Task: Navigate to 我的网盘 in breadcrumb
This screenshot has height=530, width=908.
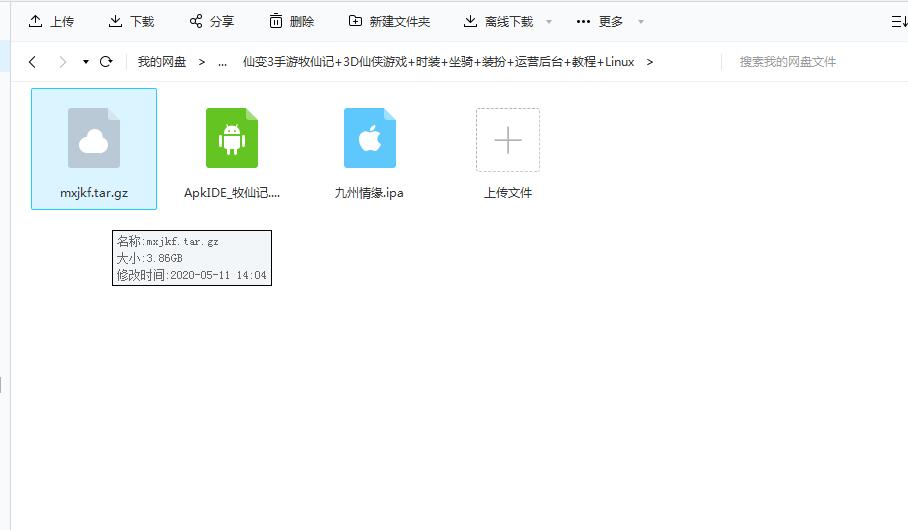Action: click(162, 62)
